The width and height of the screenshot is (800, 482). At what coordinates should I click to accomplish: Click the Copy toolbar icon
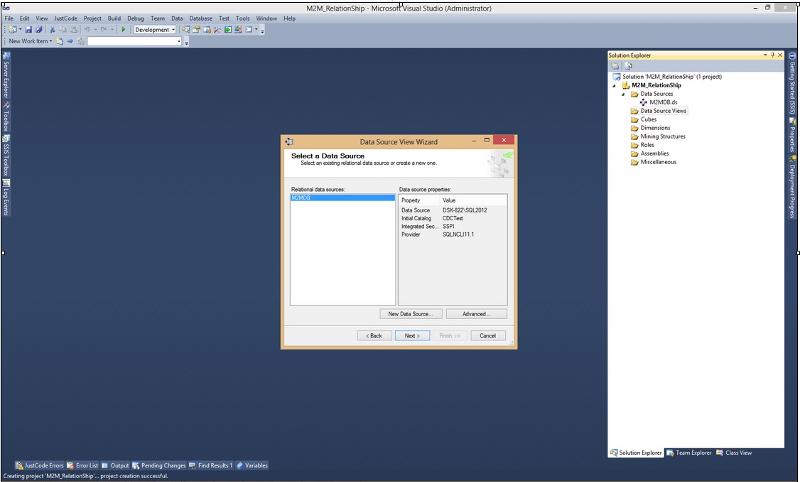[63, 30]
